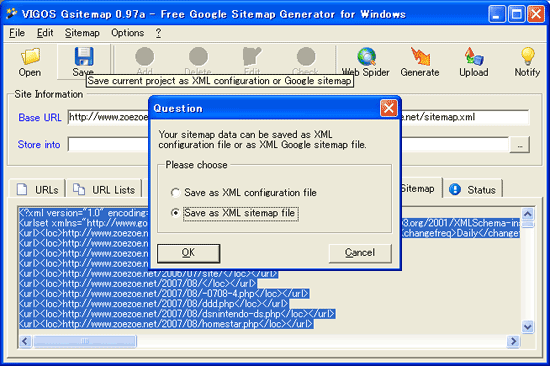550x366 pixels.
Task: Open the Options menu
Action: [128, 33]
